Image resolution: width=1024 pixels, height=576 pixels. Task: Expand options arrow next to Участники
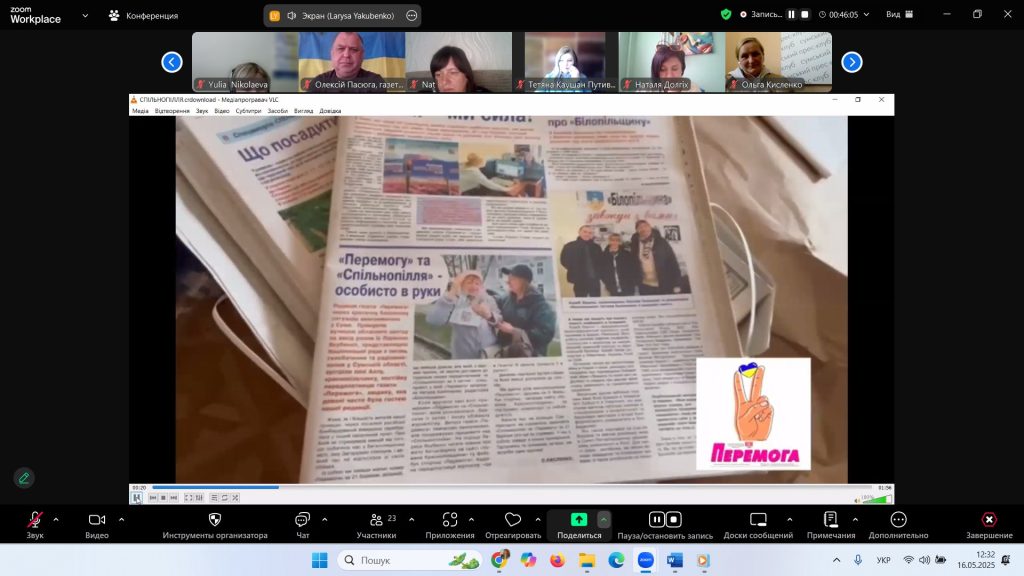pyautogui.click(x=411, y=520)
